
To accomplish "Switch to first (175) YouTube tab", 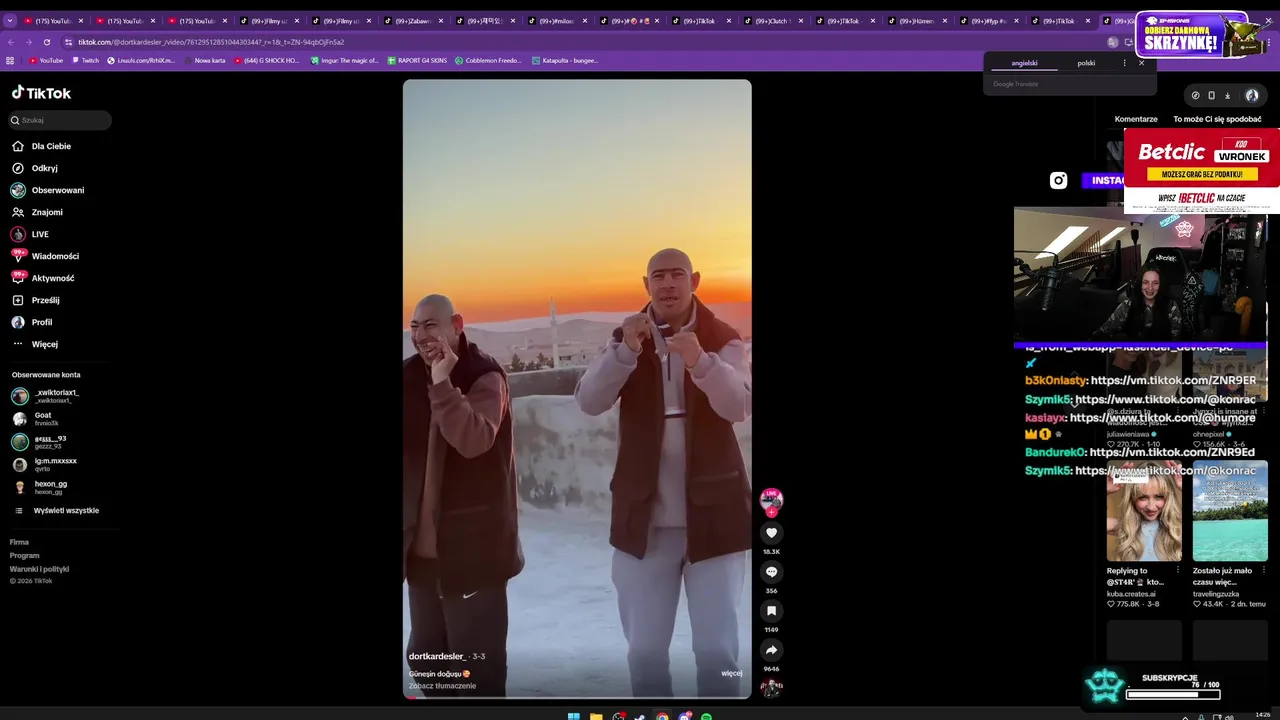I will click(52, 20).
